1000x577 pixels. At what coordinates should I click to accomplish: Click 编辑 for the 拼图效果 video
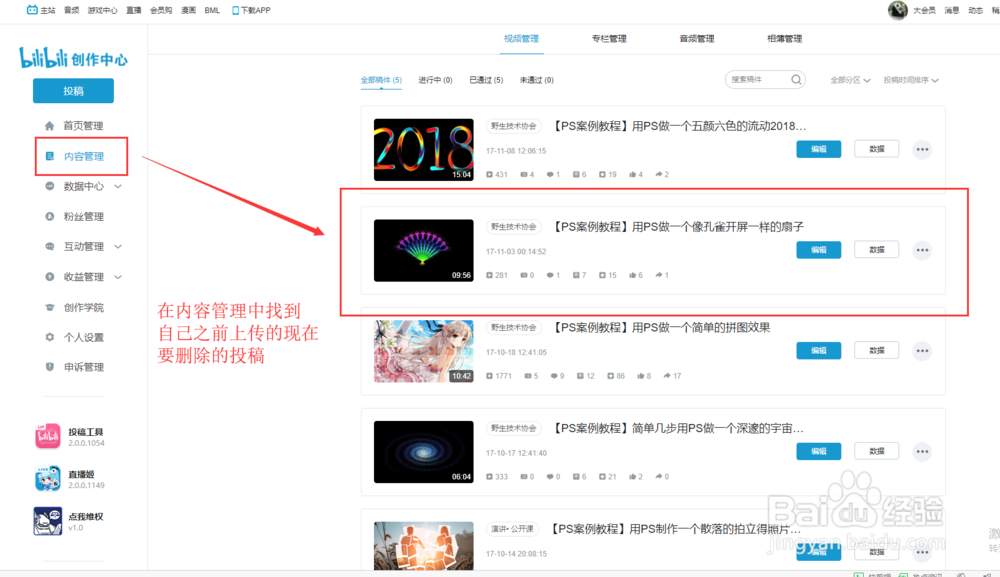[818, 351]
